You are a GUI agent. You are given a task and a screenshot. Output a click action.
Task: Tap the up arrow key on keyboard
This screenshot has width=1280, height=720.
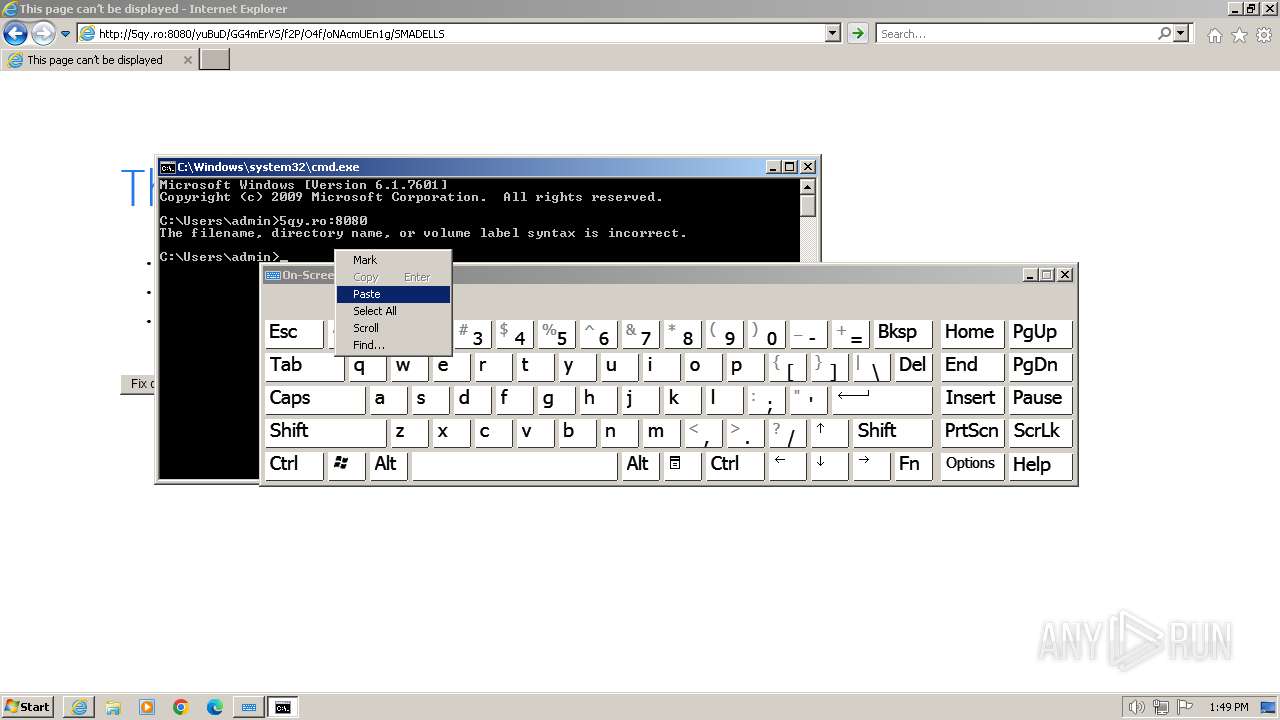tap(829, 432)
